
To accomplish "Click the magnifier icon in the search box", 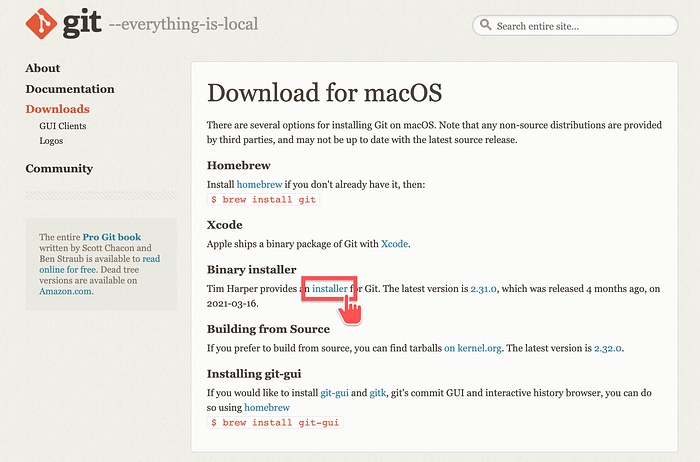I will tap(485, 26).
